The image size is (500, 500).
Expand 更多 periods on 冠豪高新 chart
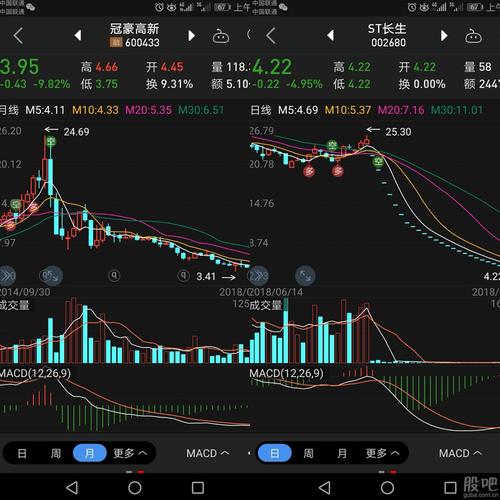(130, 453)
